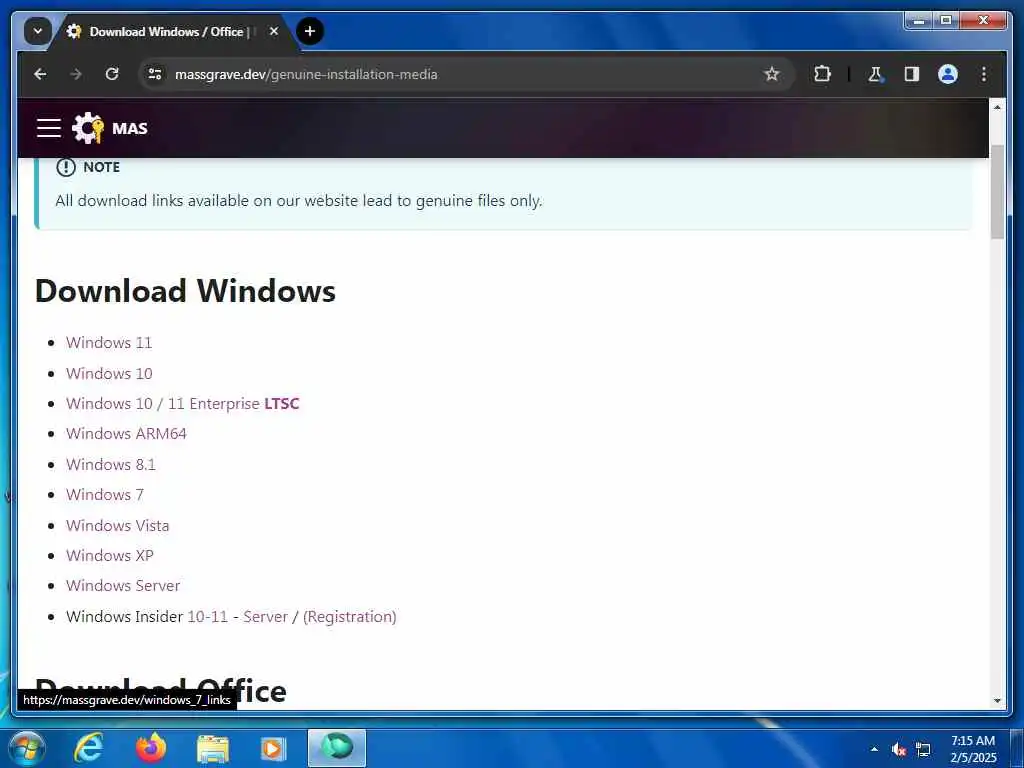Show hidden tray icons arrow
This screenshot has width=1024, height=768.
tap(874, 749)
